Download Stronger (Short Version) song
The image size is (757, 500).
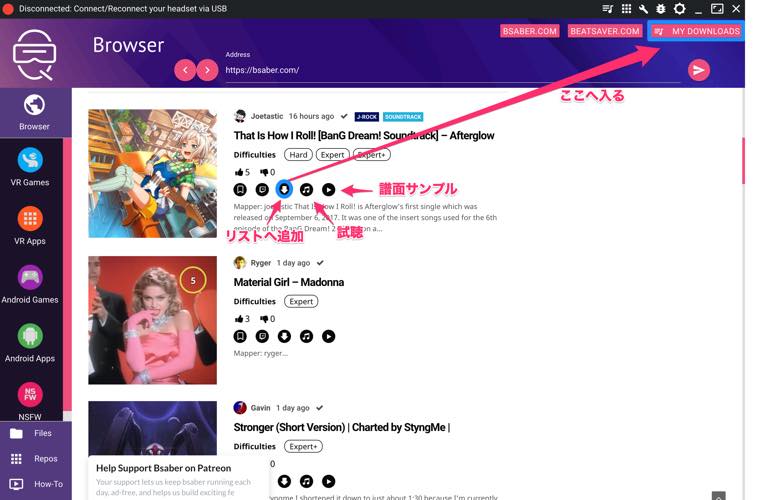(x=284, y=481)
